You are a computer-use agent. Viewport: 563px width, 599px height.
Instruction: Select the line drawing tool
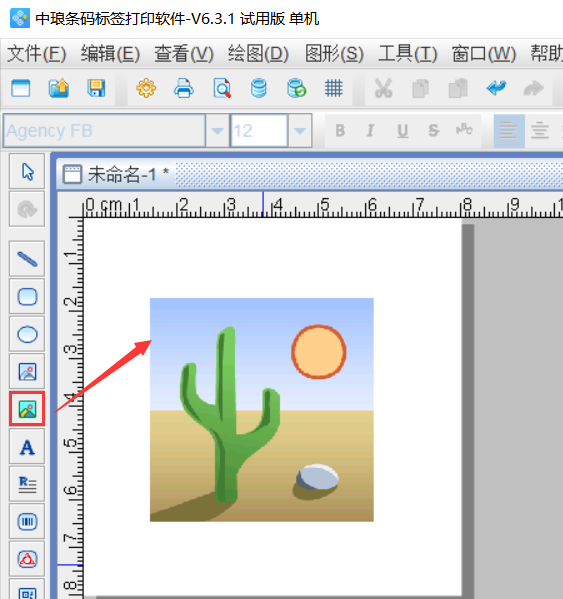tap(27, 259)
